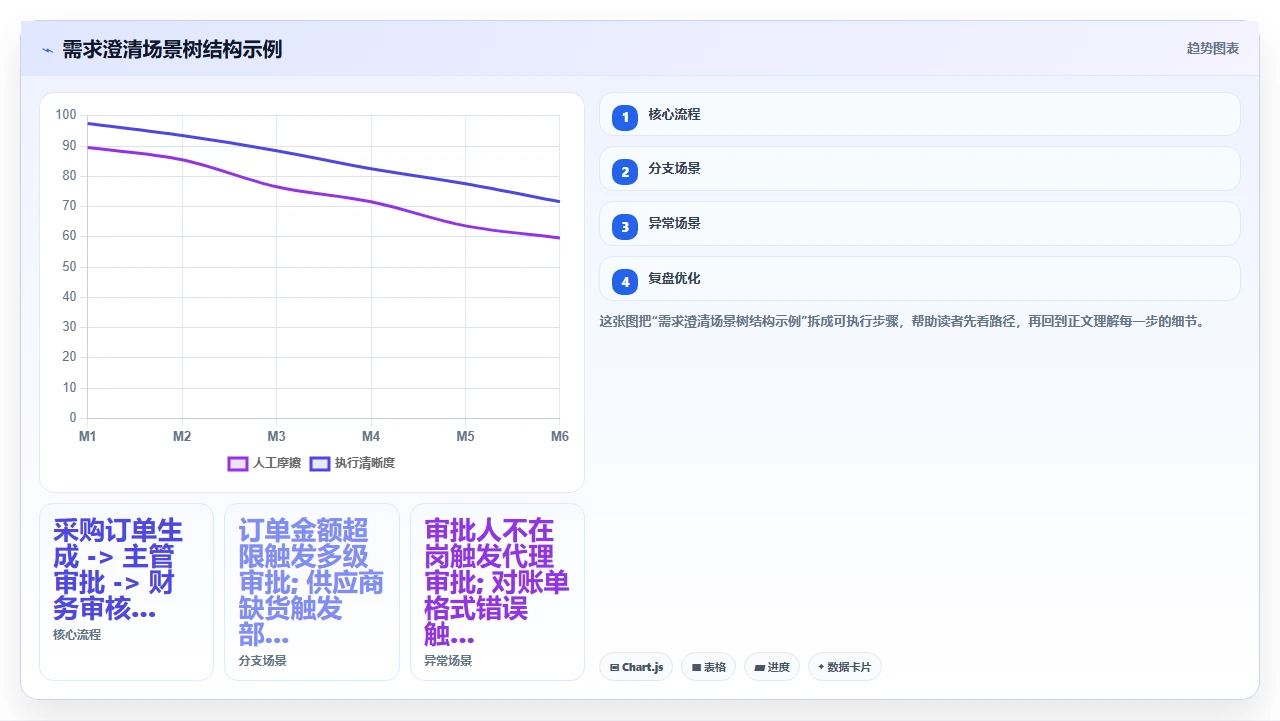Toggle the 执行清晰度 legend swatch
Image resolution: width=1280 pixels, height=721 pixels.
point(320,463)
